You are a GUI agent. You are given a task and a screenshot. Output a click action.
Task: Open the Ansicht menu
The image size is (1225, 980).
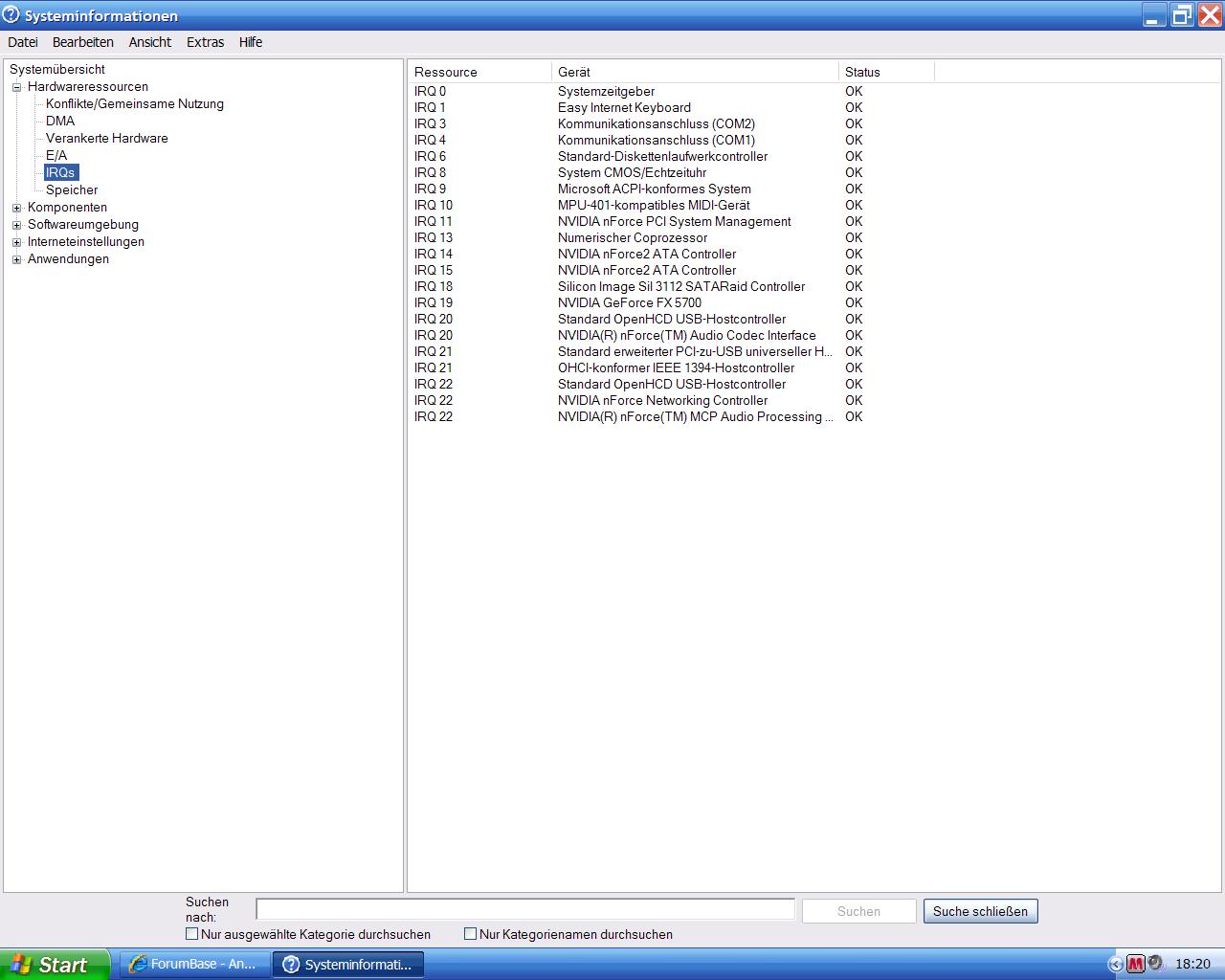[150, 42]
